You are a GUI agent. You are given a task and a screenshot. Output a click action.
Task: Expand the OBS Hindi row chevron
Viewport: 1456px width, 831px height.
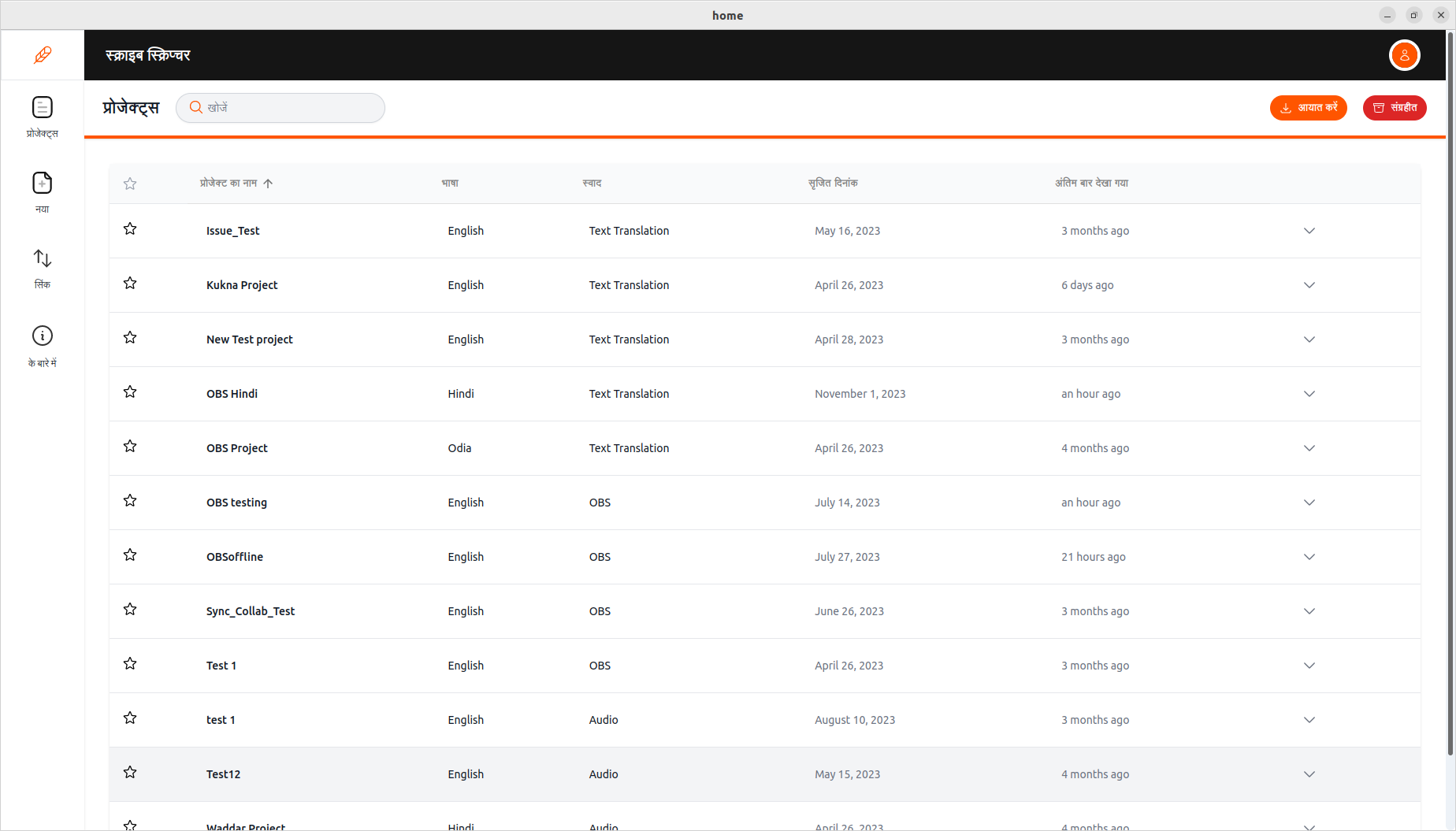[1309, 394]
